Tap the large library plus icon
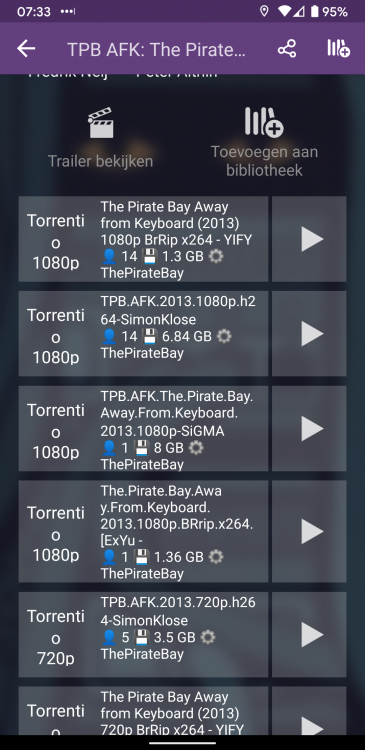 tap(264, 122)
